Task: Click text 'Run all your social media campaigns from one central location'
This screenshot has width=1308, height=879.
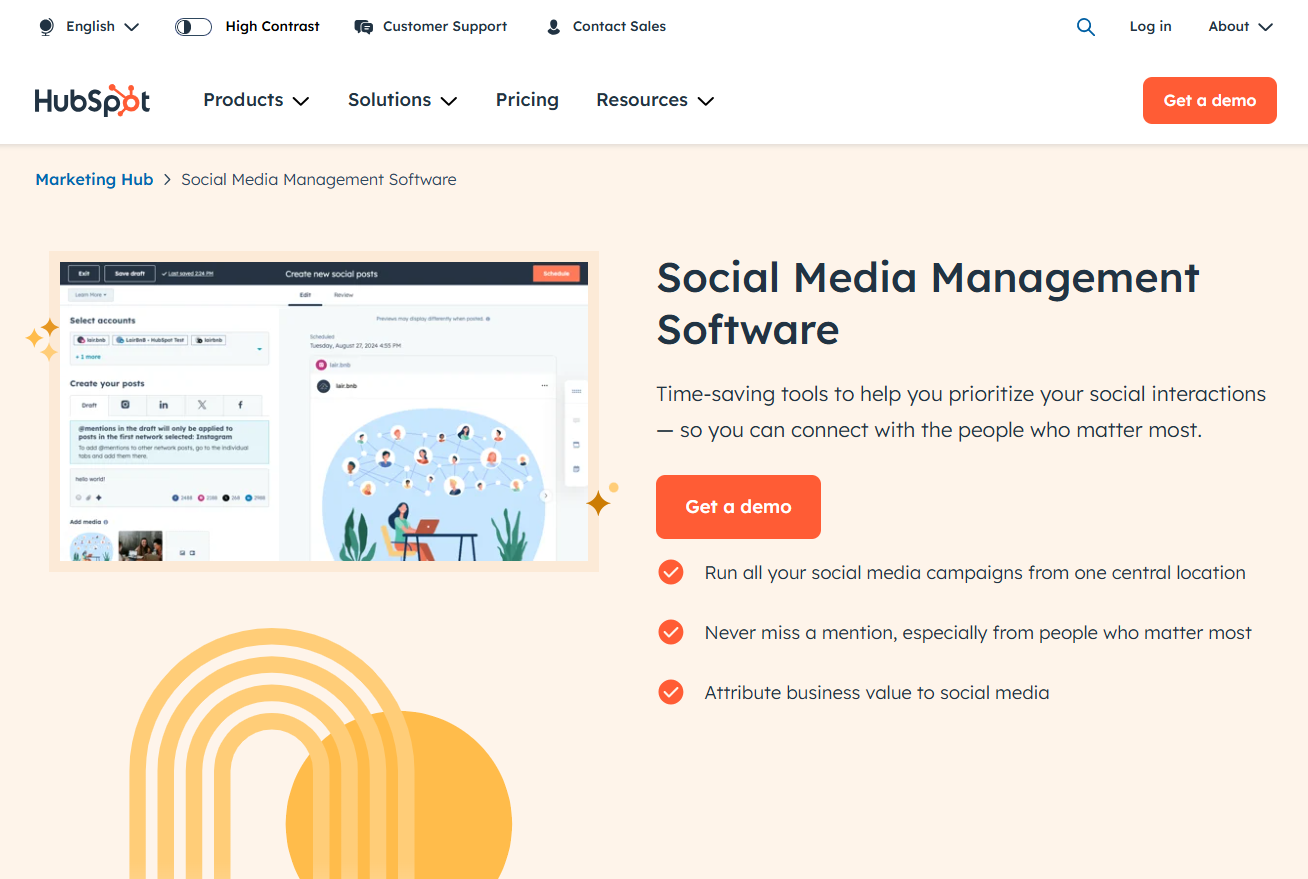Action: (x=975, y=573)
